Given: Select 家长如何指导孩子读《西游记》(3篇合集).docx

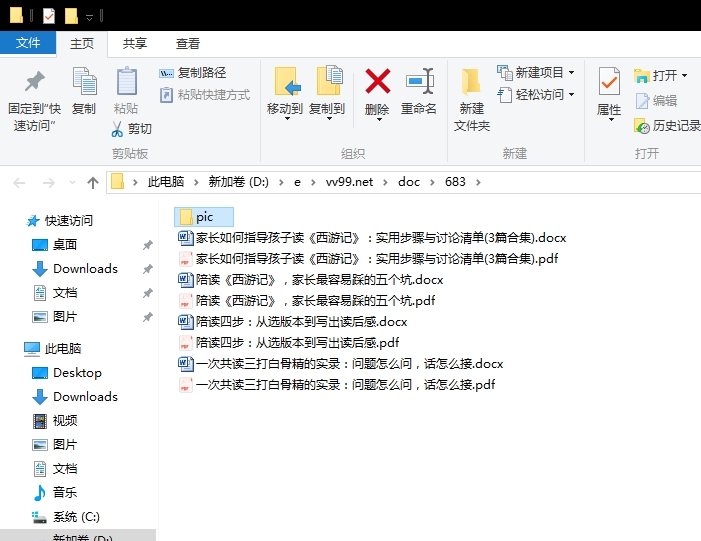Looking at the screenshot, I should (372, 238).
